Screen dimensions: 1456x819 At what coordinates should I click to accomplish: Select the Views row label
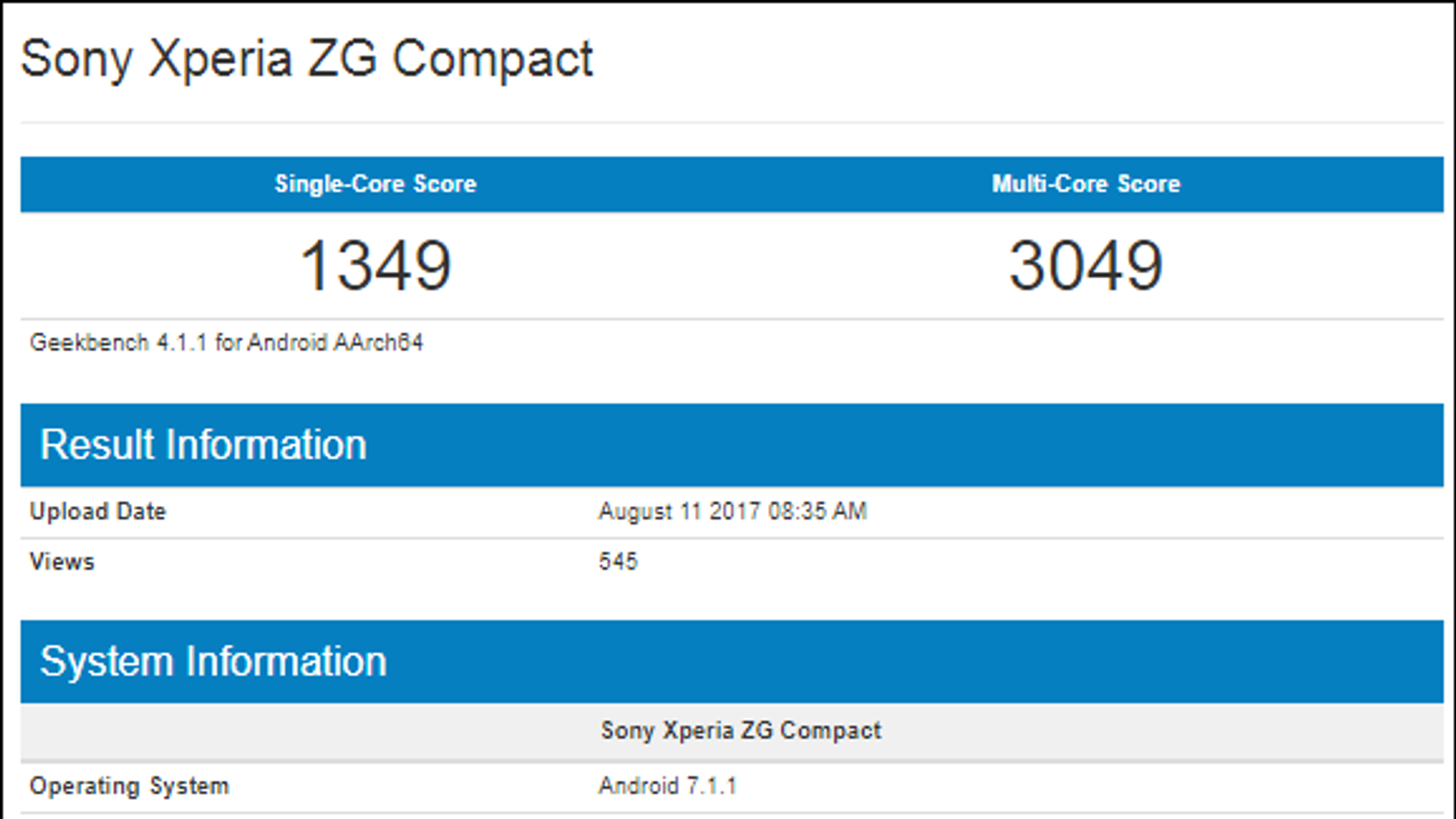tap(62, 561)
